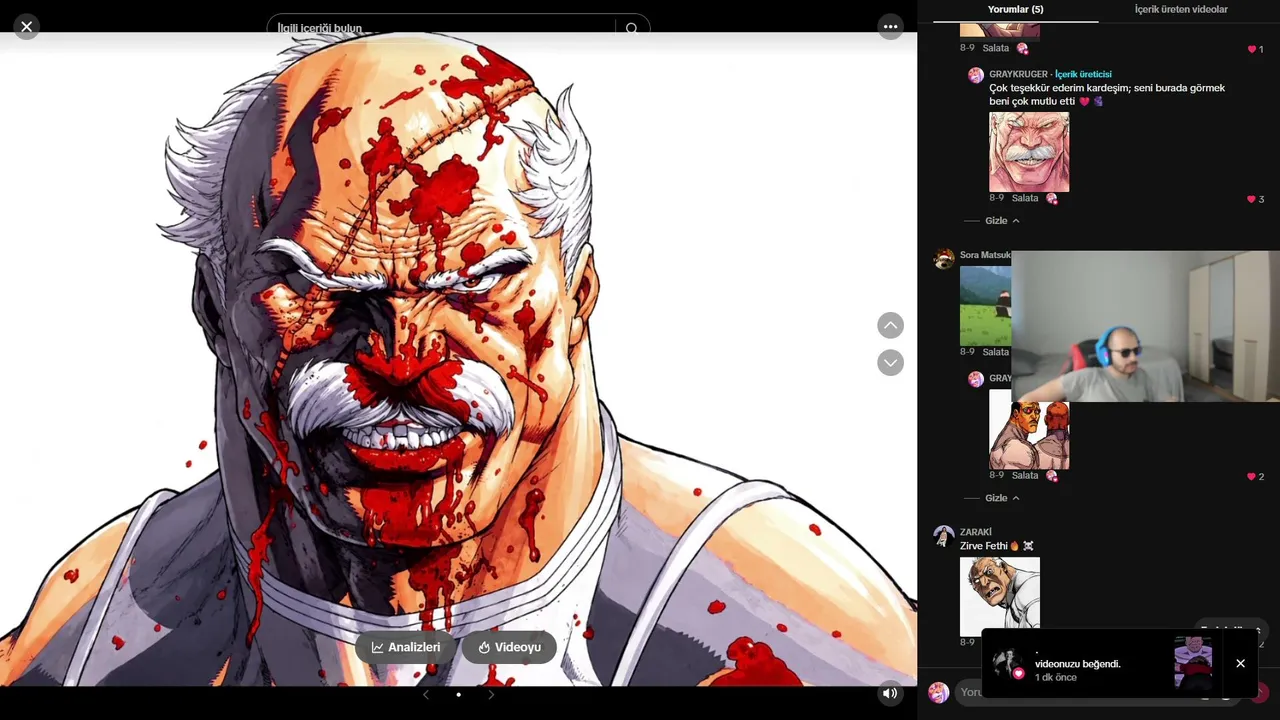The width and height of the screenshot is (1280, 720).
Task: Open the GRAYKRUGER username link
Action: (x=1018, y=74)
